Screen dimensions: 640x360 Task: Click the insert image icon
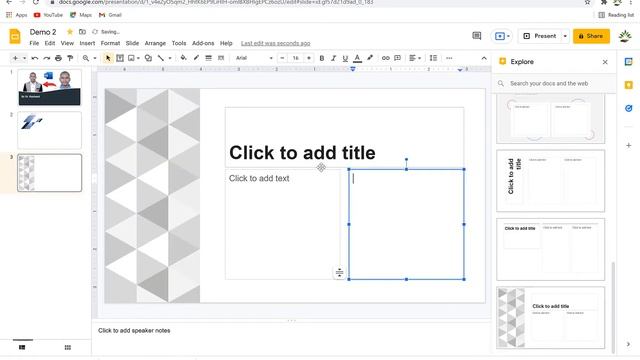tap(131, 58)
